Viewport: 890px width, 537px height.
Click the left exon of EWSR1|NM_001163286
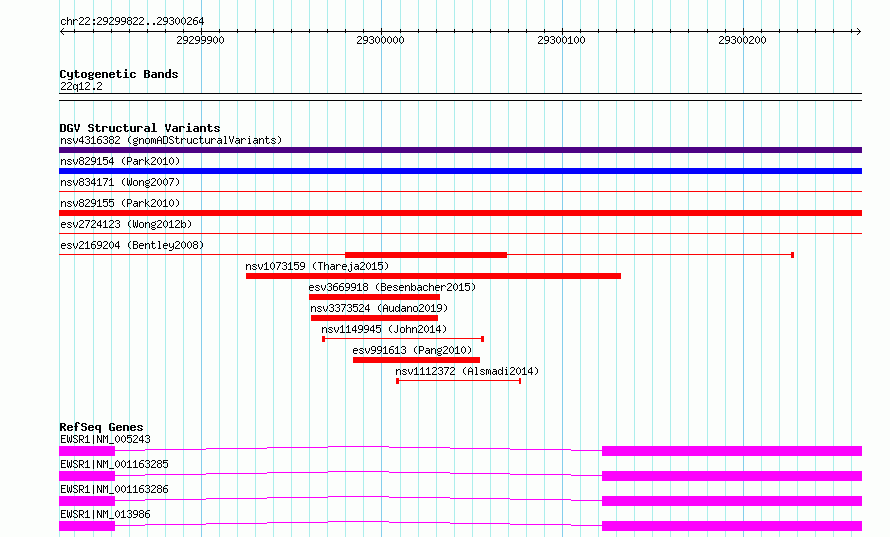tap(87, 501)
